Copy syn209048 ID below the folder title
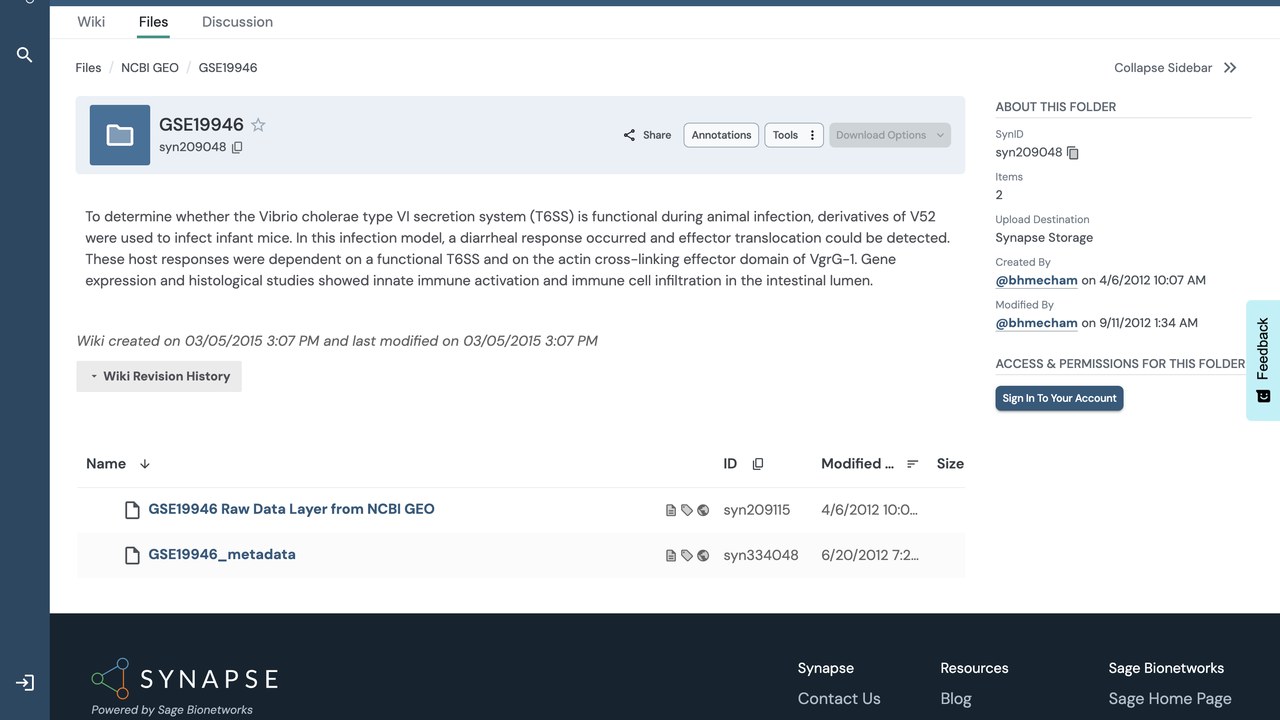Image resolution: width=1280 pixels, height=720 pixels. (237, 147)
